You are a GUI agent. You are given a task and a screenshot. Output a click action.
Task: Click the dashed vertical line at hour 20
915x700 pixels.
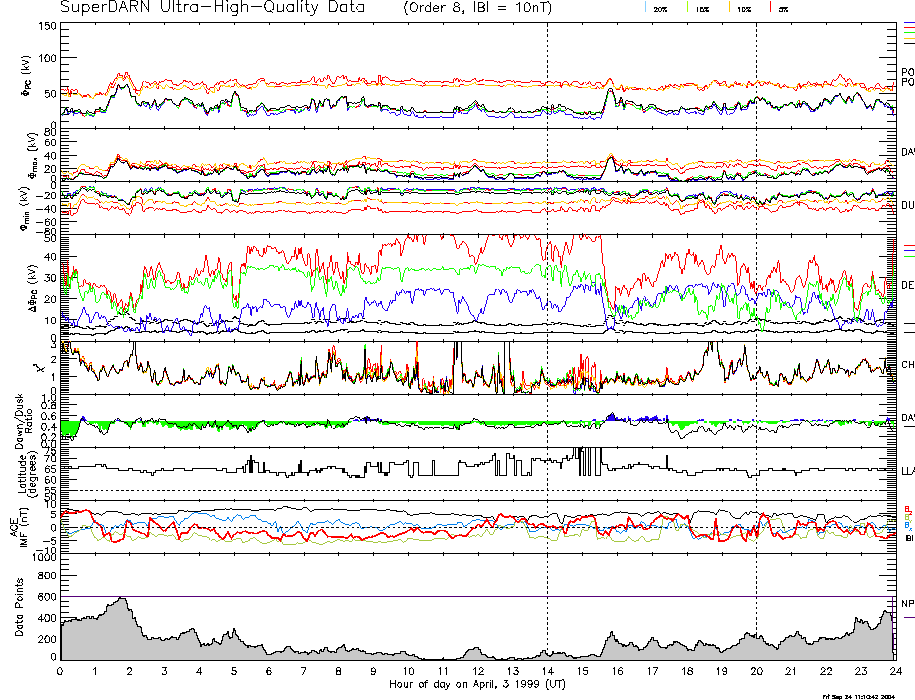tap(756, 300)
